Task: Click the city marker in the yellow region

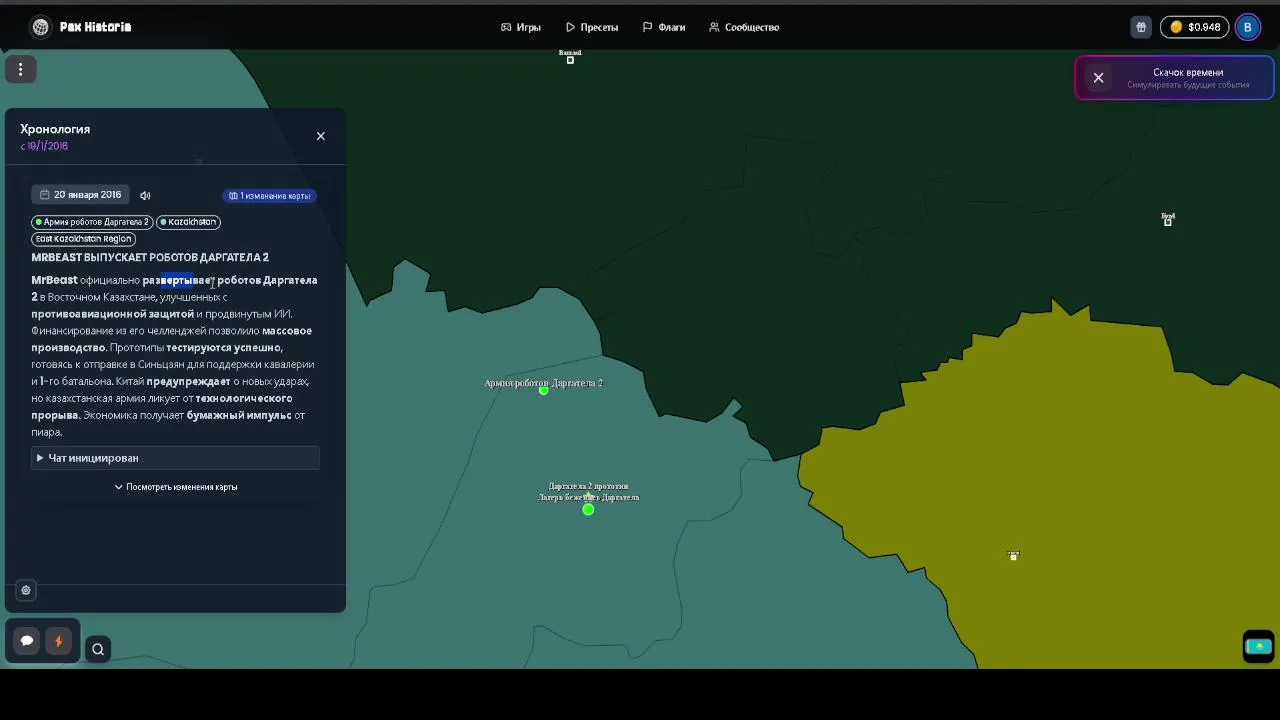Action: [x=1013, y=556]
